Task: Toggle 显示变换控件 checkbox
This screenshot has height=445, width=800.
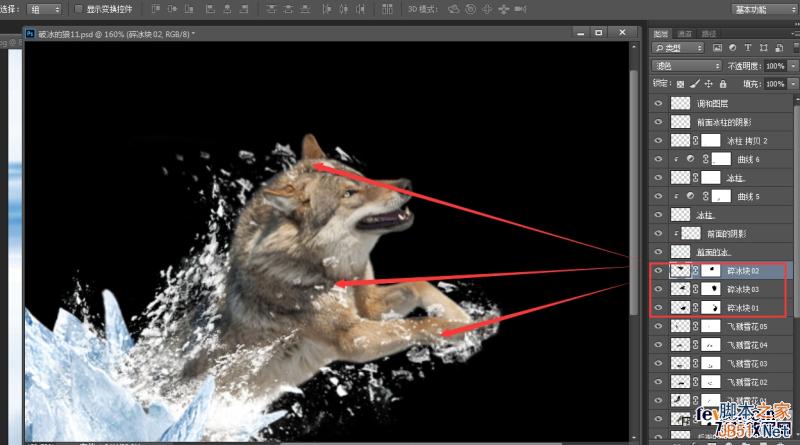Action: pos(79,9)
